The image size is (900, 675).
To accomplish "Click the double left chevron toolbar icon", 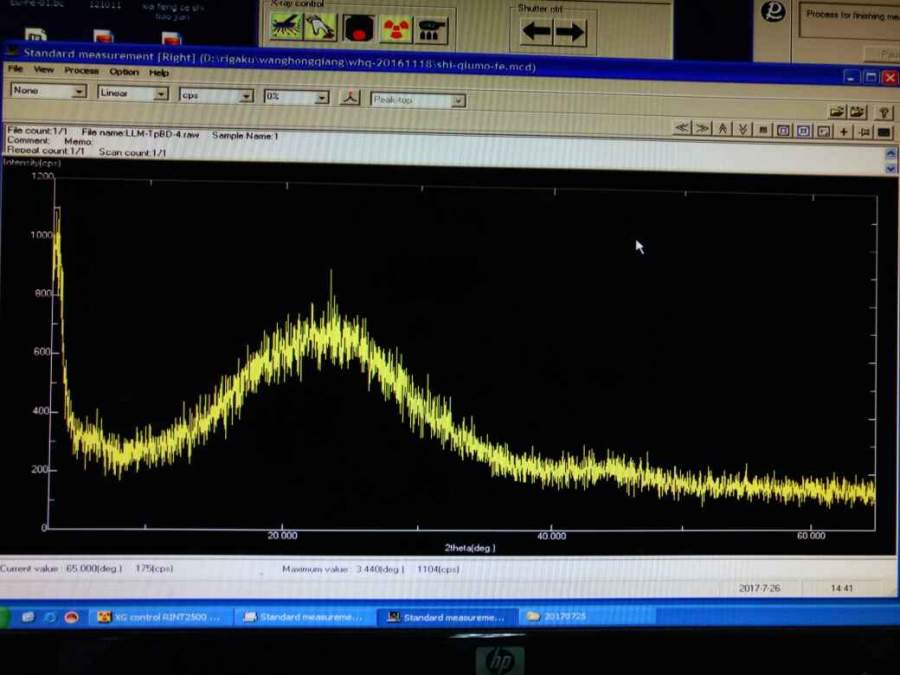I will click(682, 129).
